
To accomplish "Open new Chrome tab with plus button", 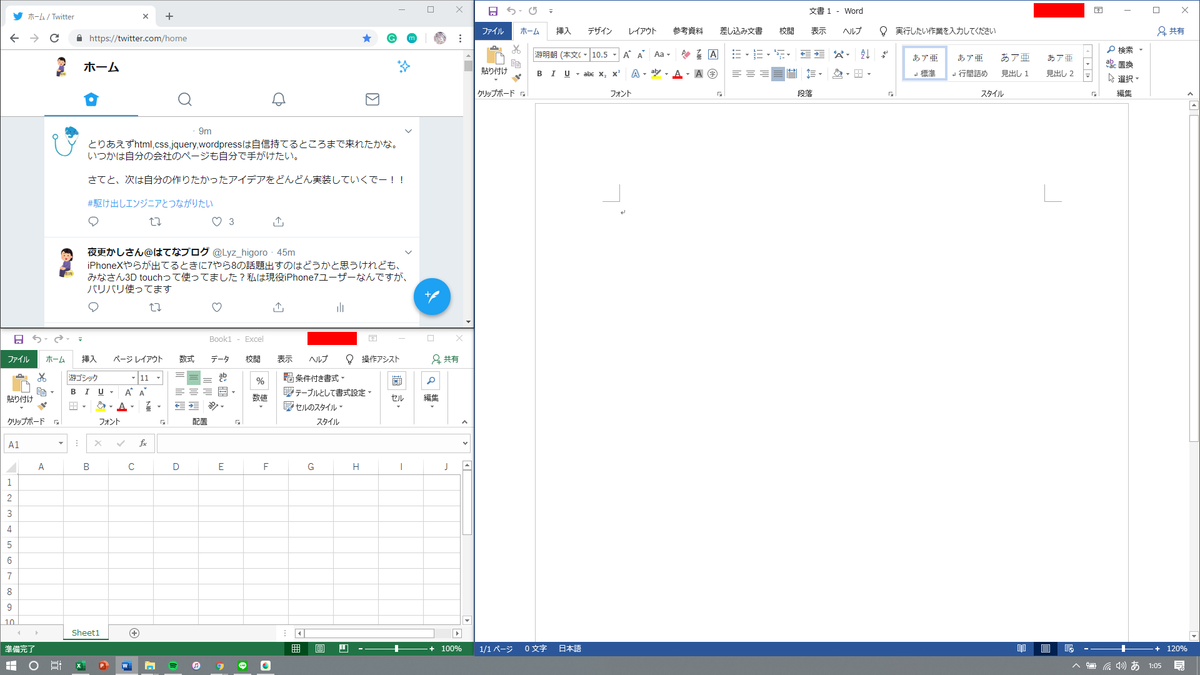I will (169, 16).
